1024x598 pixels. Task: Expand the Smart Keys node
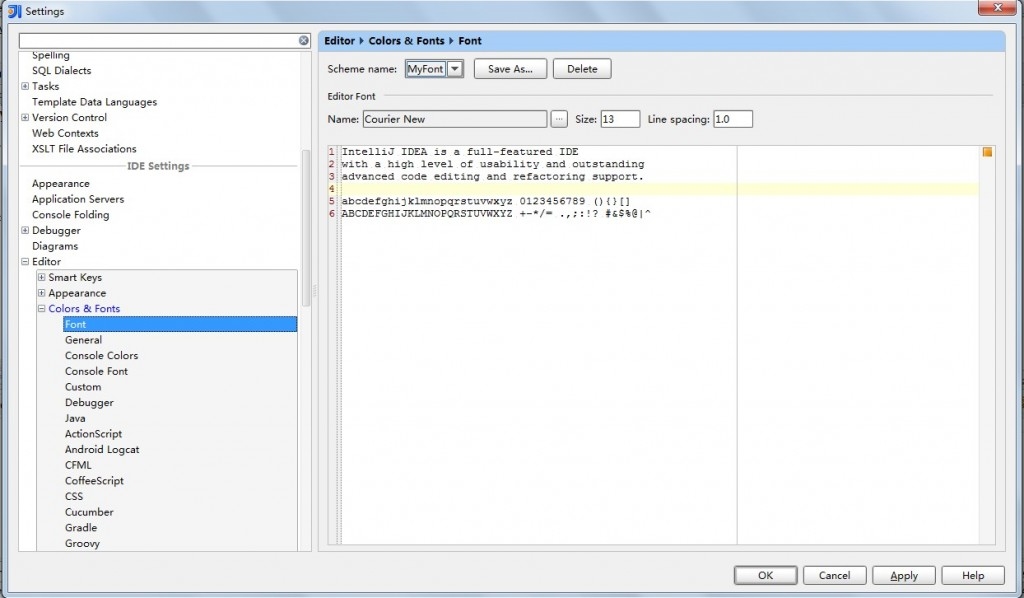pos(41,277)
